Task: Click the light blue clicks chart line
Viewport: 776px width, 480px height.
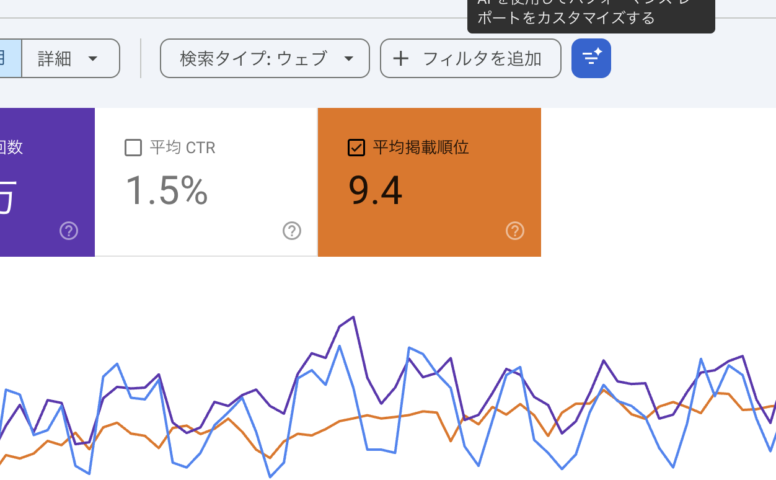Action: coord(341,347)
